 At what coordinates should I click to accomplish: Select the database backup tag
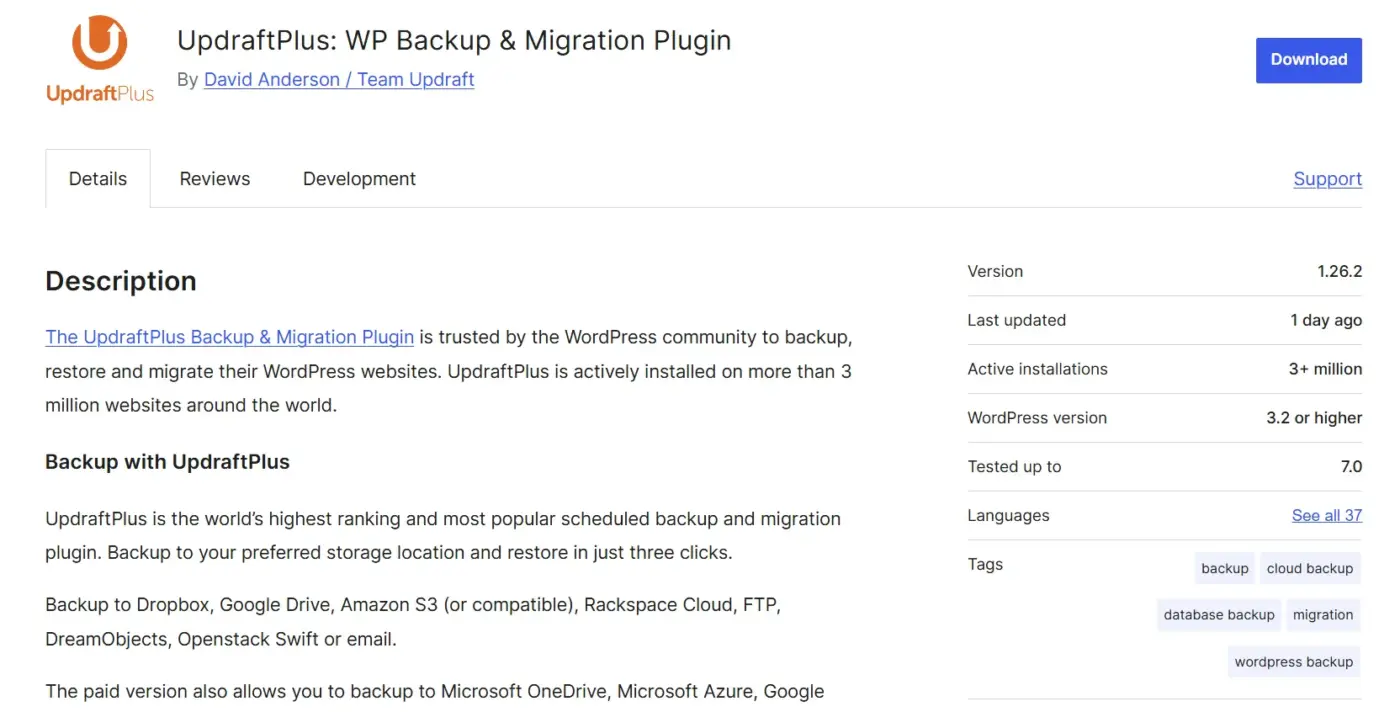tap(1219, 615)
